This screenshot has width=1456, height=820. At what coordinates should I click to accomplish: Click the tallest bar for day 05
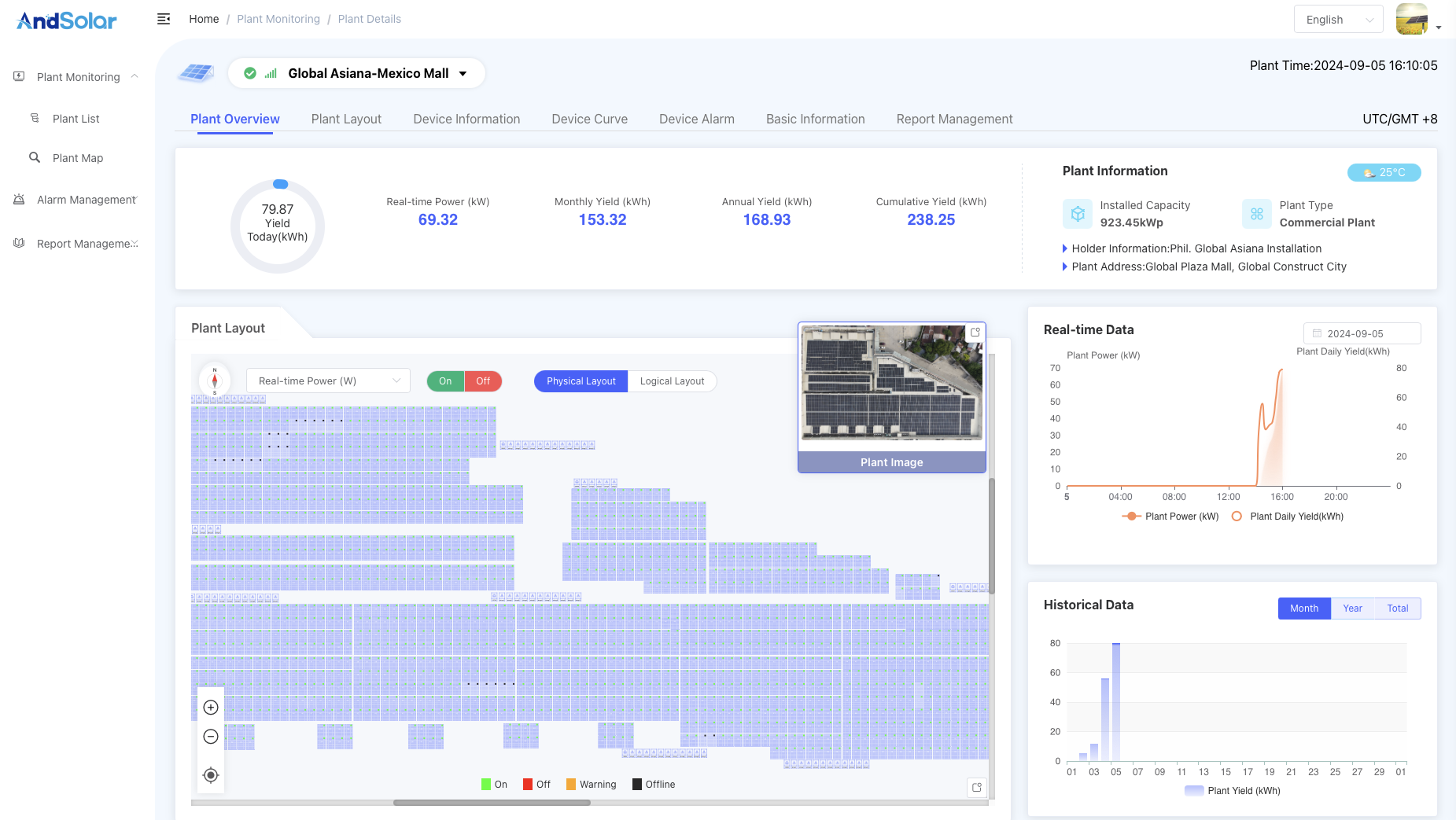coord(1115,702)
